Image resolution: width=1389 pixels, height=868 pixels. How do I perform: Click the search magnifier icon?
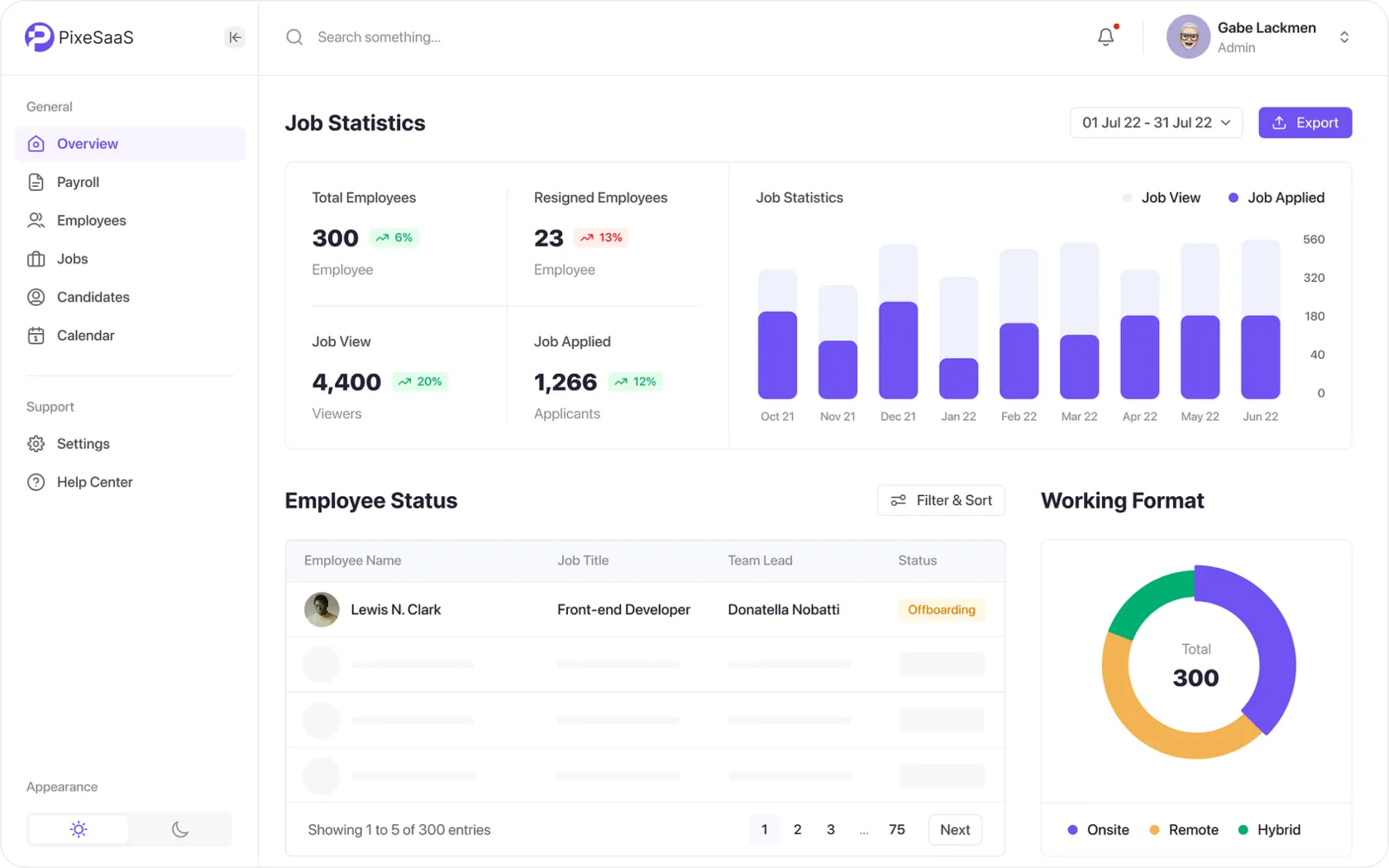[294, 37]
